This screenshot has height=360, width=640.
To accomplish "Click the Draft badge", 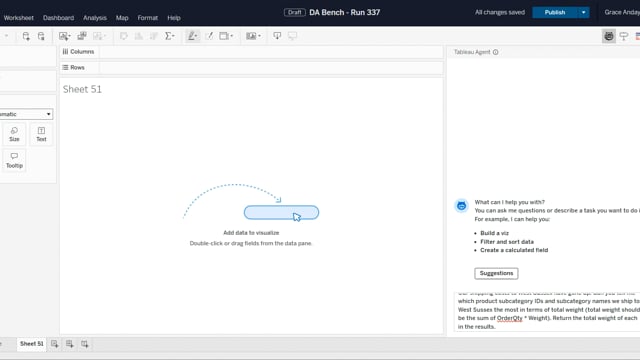I will pos(295,13).
